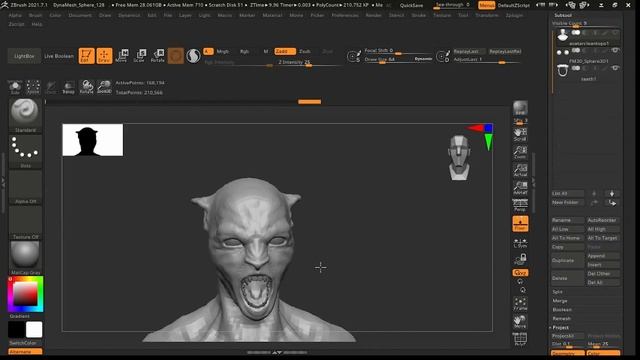Open the Render menu
This screenshot has height=360, width=640.
click(x=373, y=15)
